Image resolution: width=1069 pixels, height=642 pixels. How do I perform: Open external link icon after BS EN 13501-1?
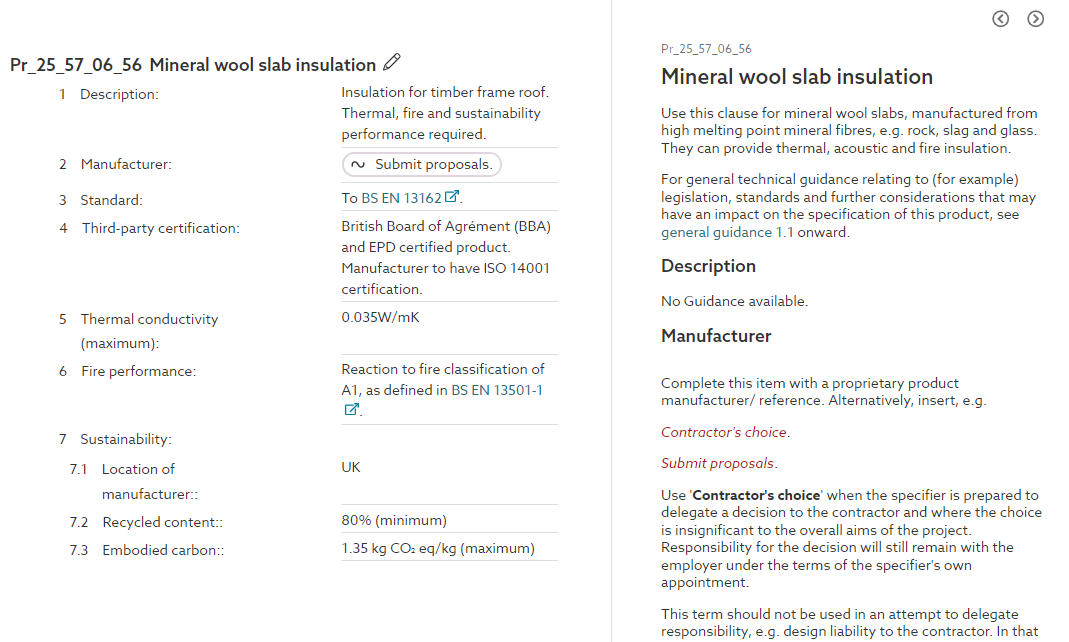pos(351,410)
